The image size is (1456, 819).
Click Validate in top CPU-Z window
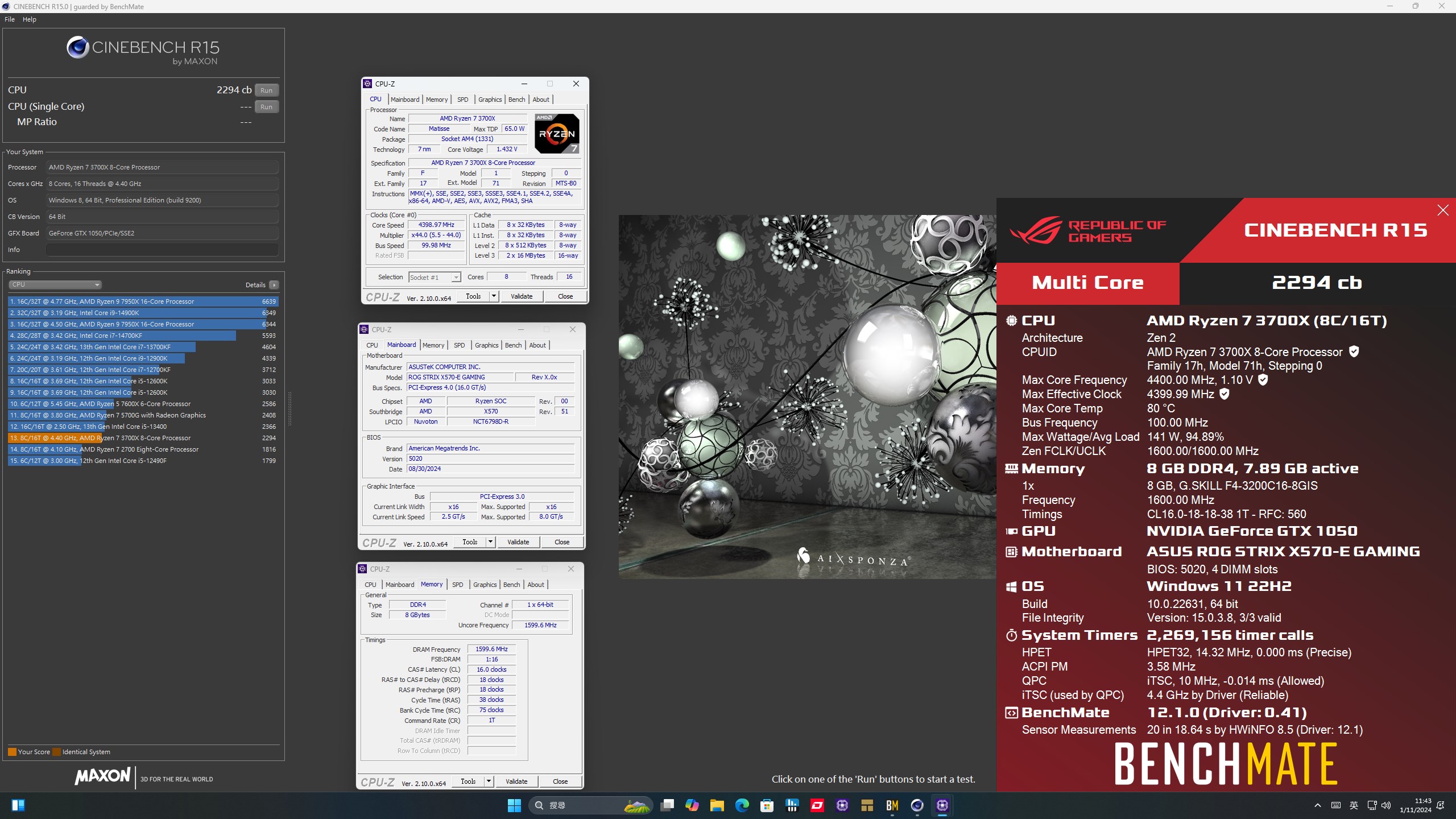522,296
